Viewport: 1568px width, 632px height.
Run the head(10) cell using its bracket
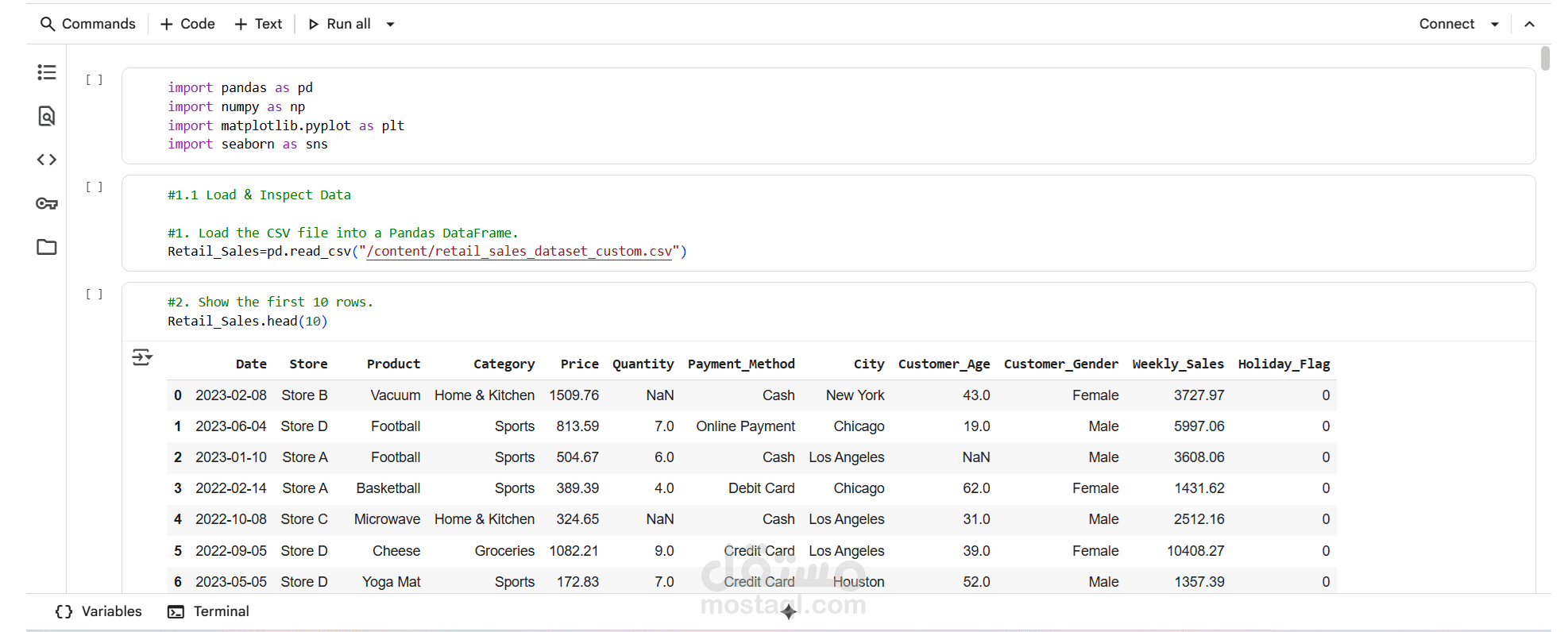click(95, 294)
